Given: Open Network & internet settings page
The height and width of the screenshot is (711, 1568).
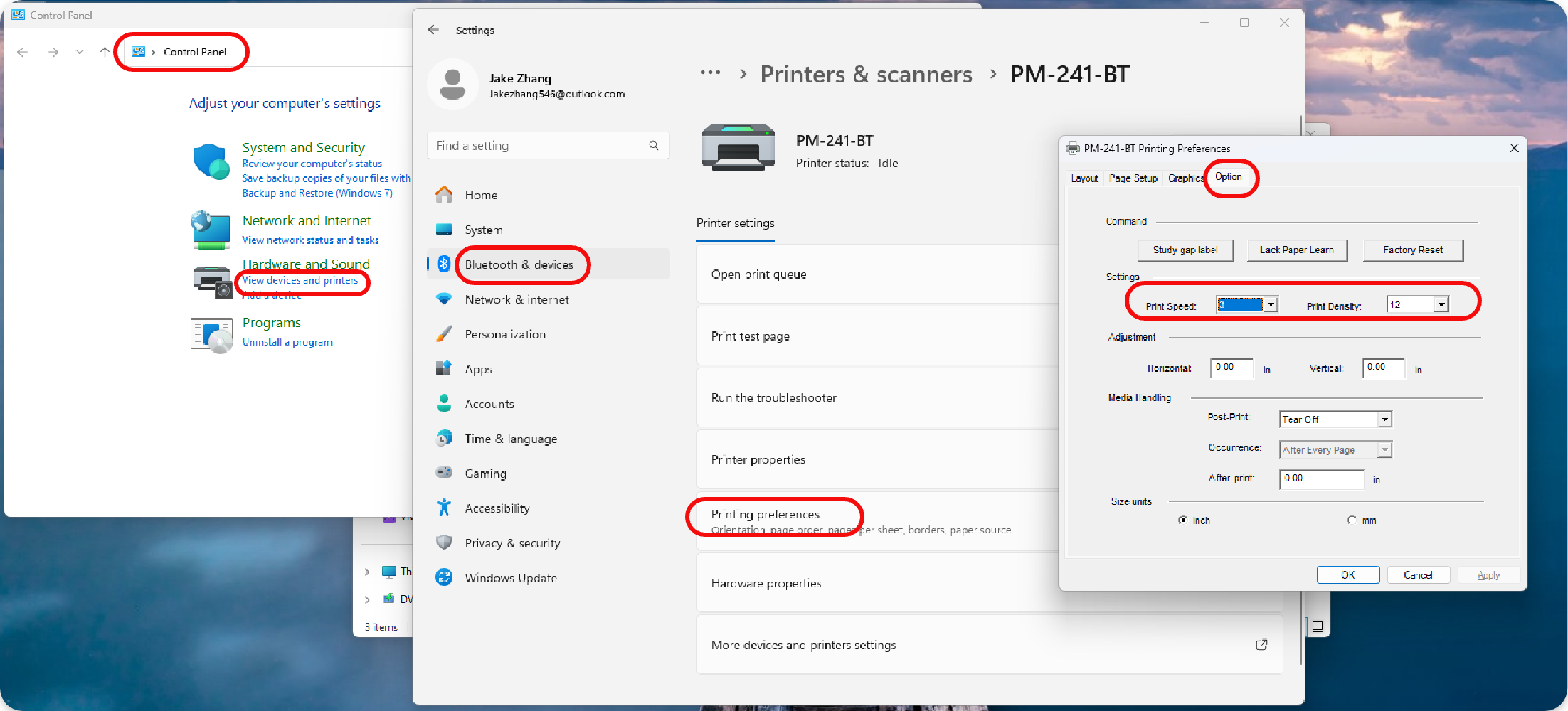Looking at the screenshot, I should tap(549, 299).
